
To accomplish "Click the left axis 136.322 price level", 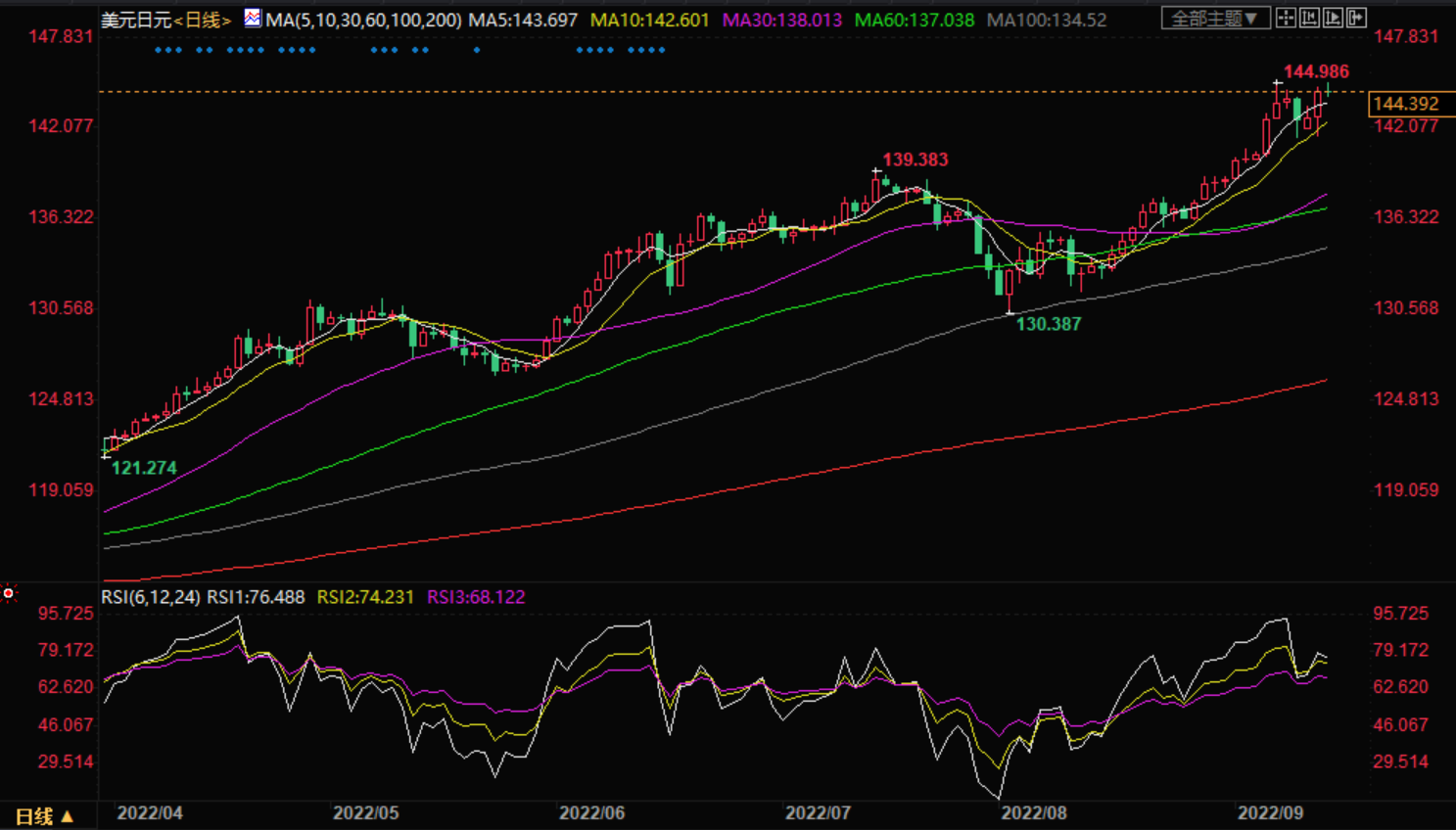I will coord(61,216).
